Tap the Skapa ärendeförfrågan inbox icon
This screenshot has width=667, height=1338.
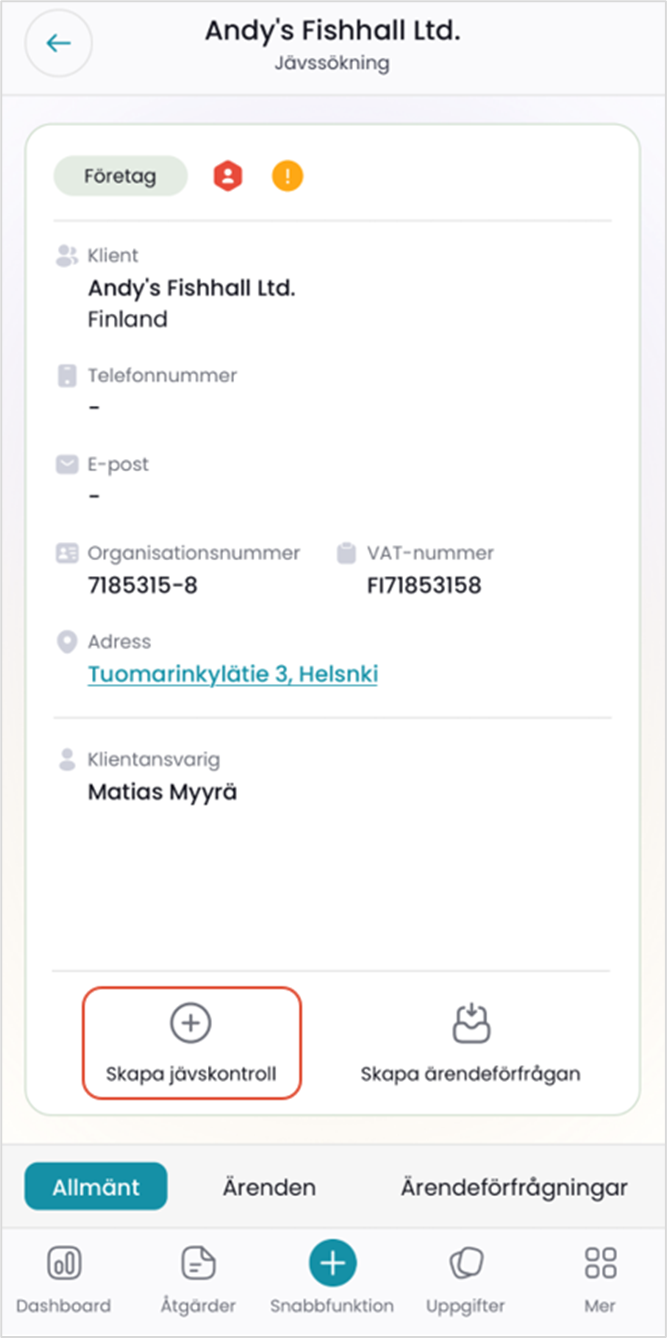470,1022
